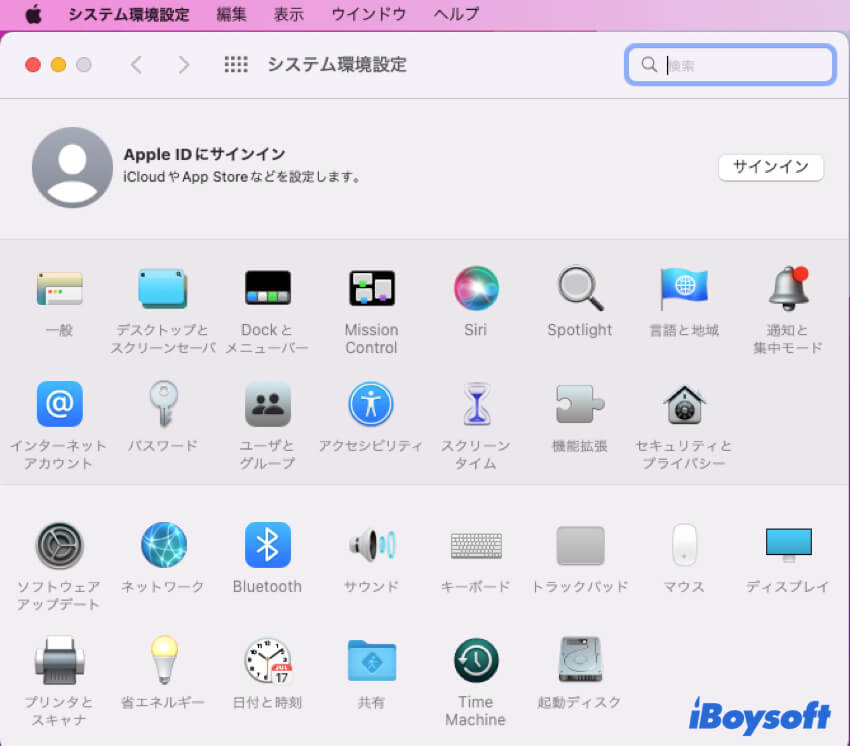Image resolution: width=850 pixels, height=746 pixels.
Task: Open Spotlight preferences icon
Action: [580, 288]
